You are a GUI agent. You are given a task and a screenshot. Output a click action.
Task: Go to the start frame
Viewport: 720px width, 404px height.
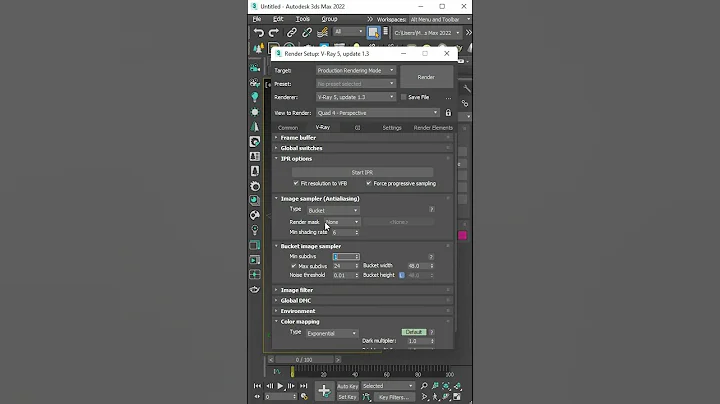(257, 386)
